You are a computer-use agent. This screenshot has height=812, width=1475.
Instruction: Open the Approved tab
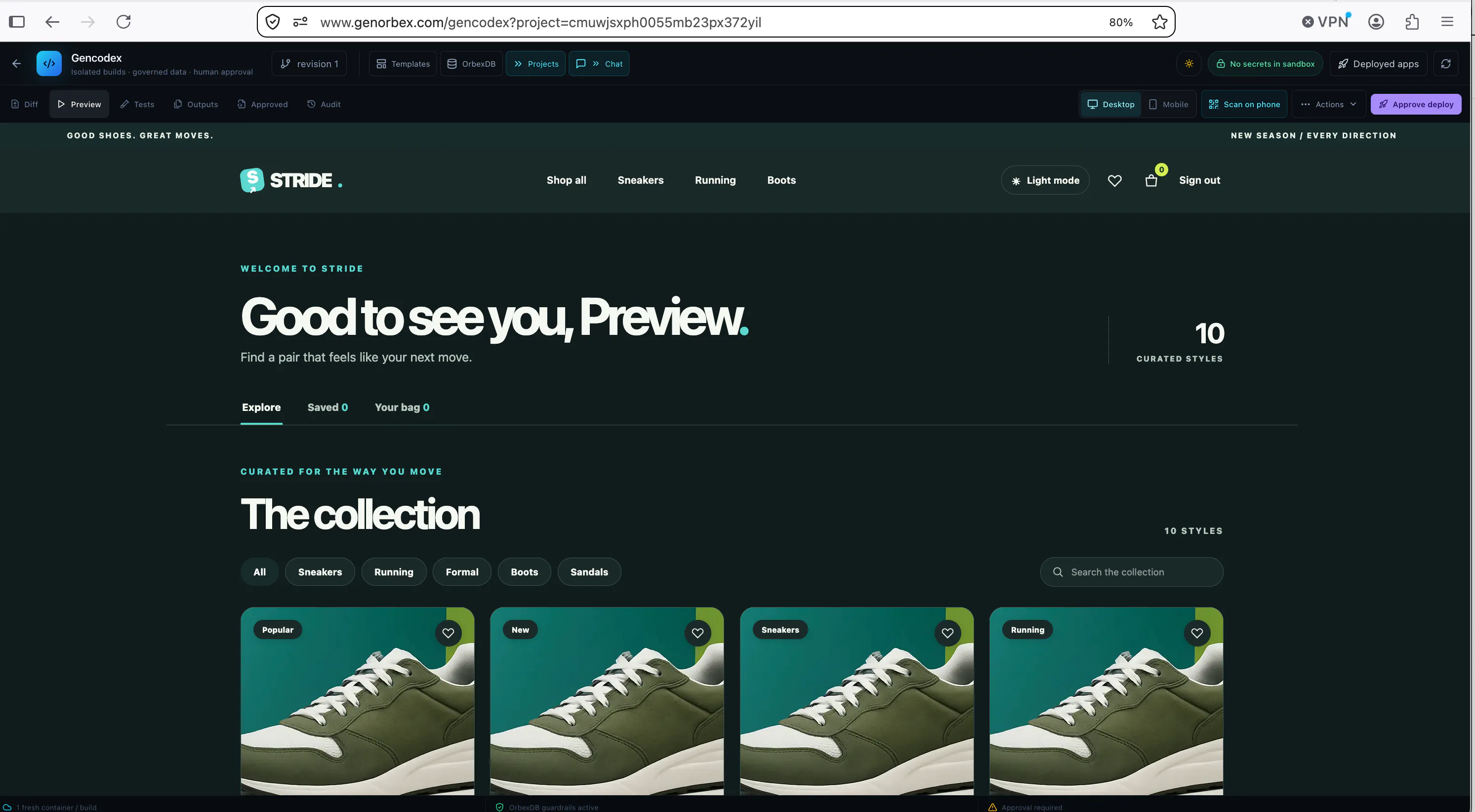click(x=263, y=104)
